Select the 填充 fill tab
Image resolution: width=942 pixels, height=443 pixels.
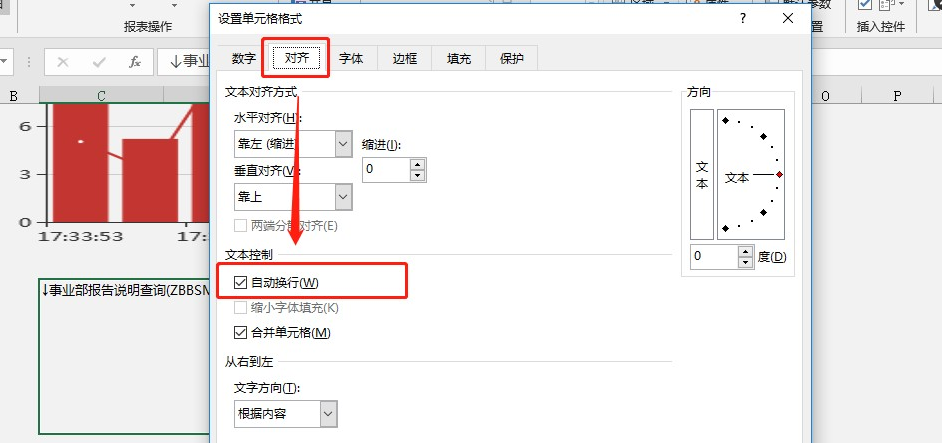[x=458, y=58]
